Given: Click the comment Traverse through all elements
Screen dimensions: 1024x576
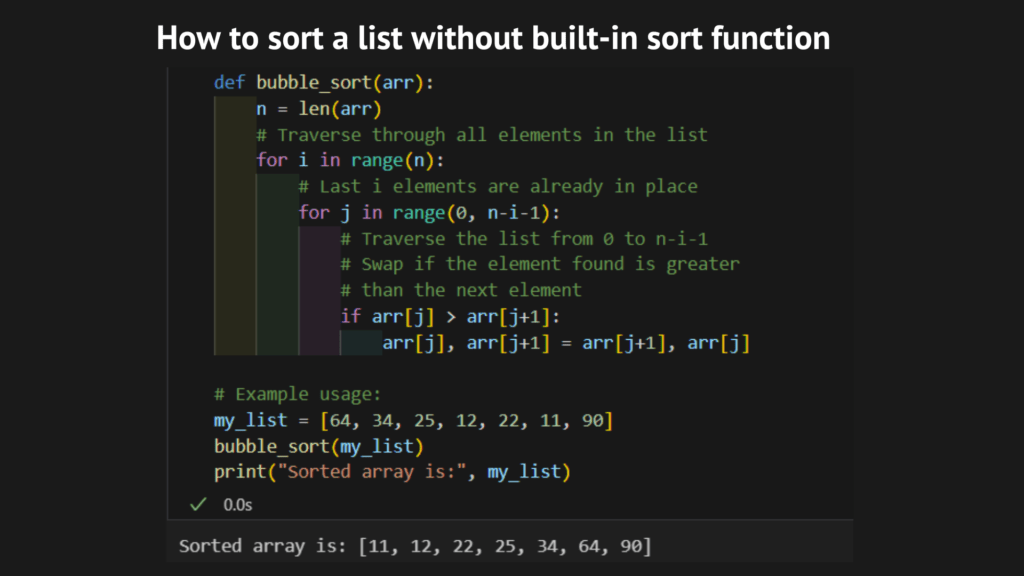Looking at the screenshot, I should click(480, 134).
